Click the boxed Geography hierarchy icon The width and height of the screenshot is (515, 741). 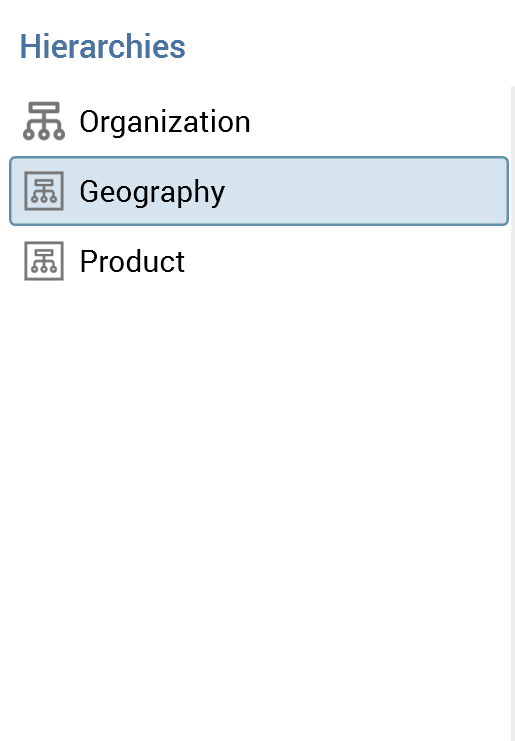44,191
